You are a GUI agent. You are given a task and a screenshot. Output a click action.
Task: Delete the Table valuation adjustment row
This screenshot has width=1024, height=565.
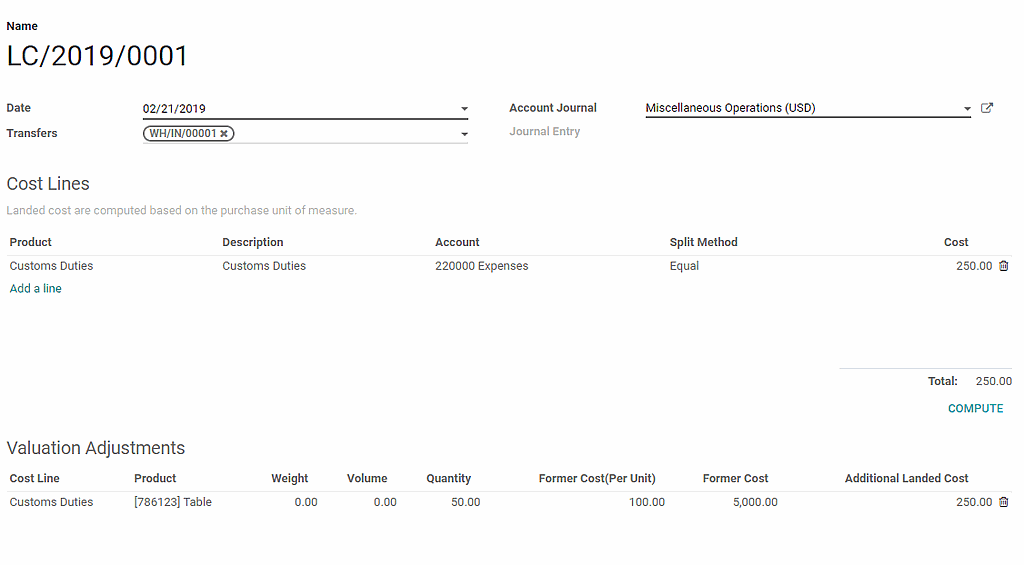click(1004, 502)
